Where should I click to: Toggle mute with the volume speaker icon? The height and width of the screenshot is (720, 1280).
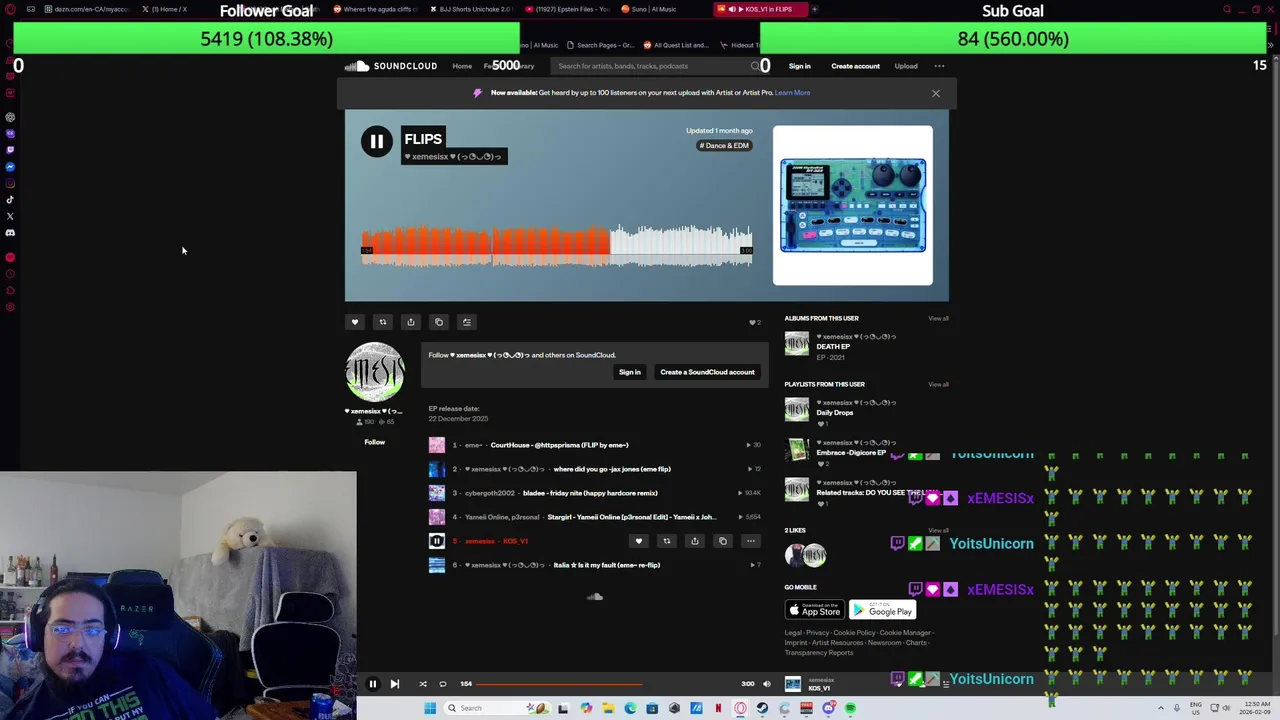[x=767, y=684]
